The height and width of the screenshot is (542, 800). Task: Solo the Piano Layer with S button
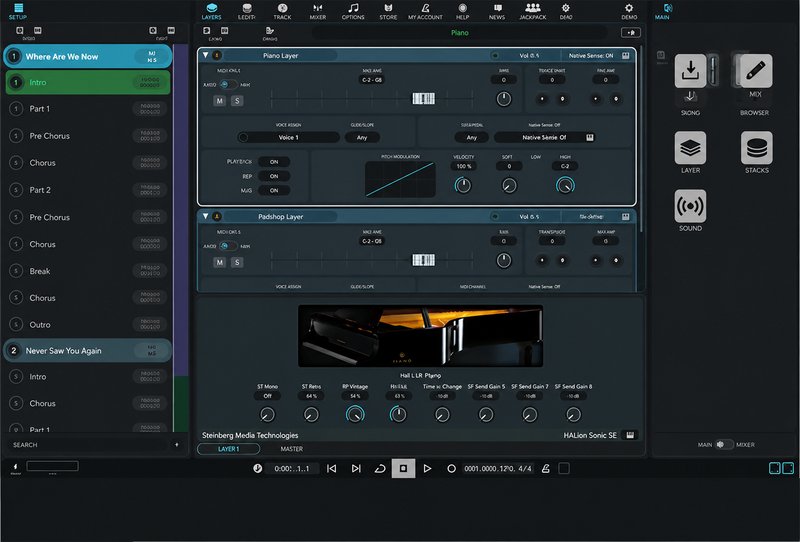237,101
